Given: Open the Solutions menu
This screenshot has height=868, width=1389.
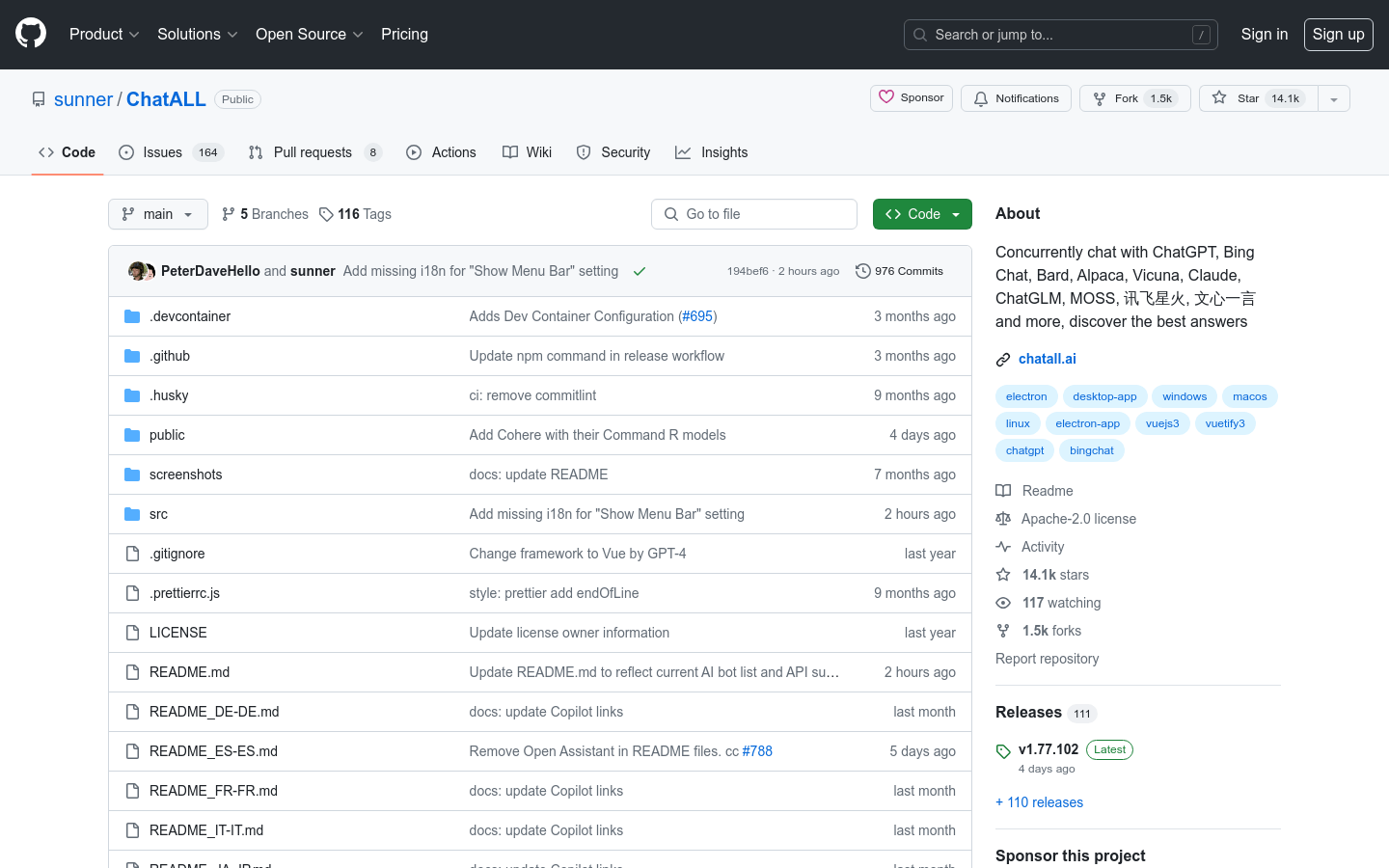Looking at the screenshot, I should point(197,34).
